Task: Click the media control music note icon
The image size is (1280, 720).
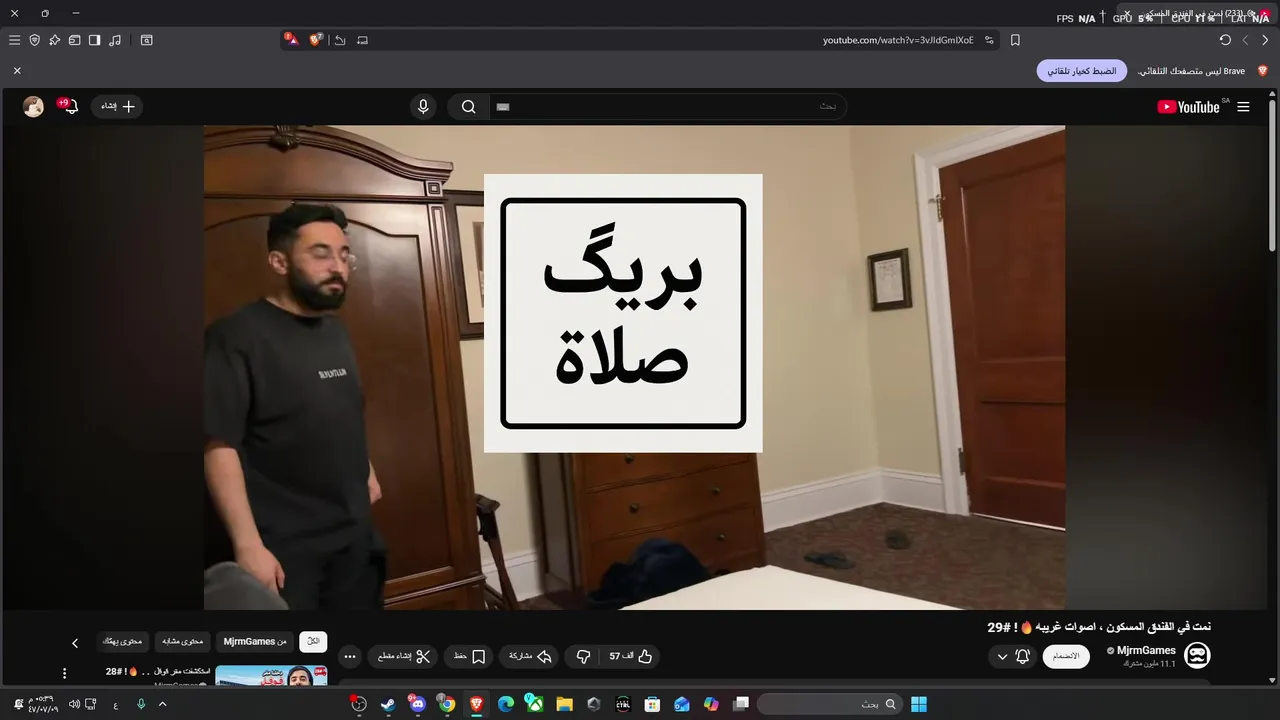Action: coord(115,40)
